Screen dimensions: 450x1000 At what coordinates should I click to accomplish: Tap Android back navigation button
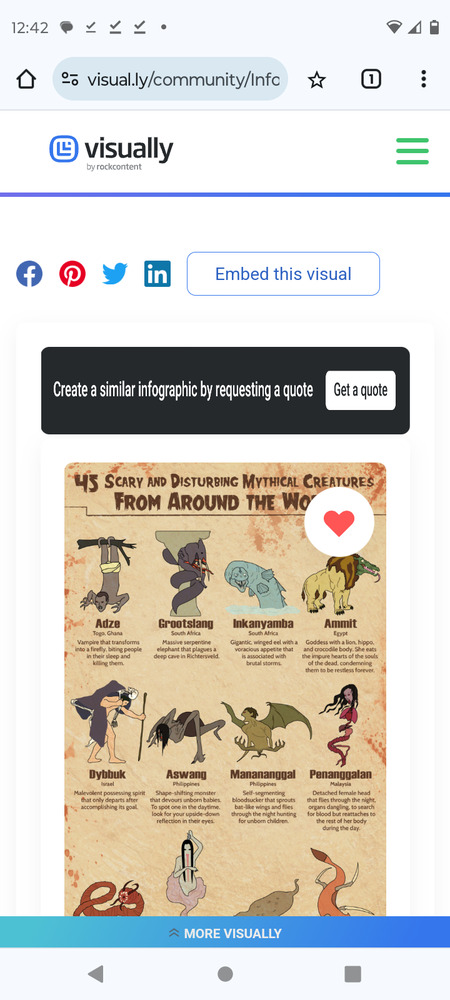[x=96, y=974]
